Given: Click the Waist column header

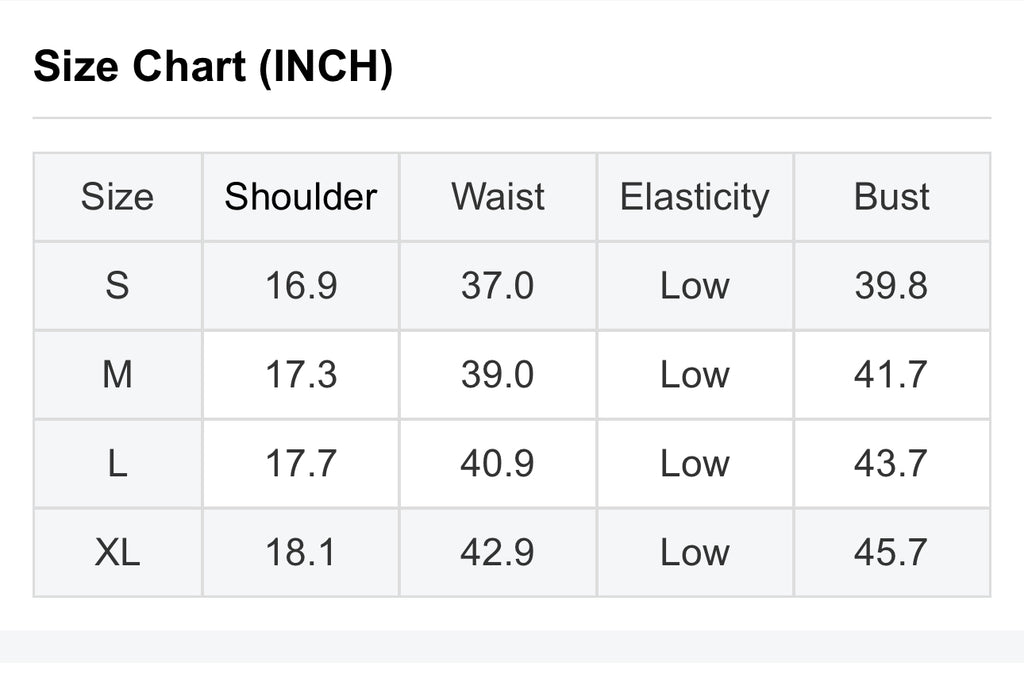Looking at the screenshot, I should [x=498, y=197].
